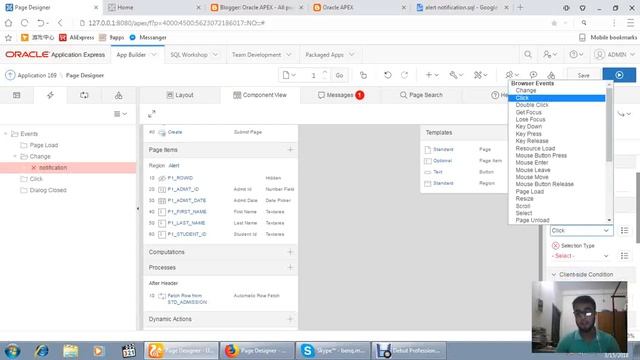Choose Change in the Browser Events list
The image size is (640, 360).
click(x=526, y=91)
